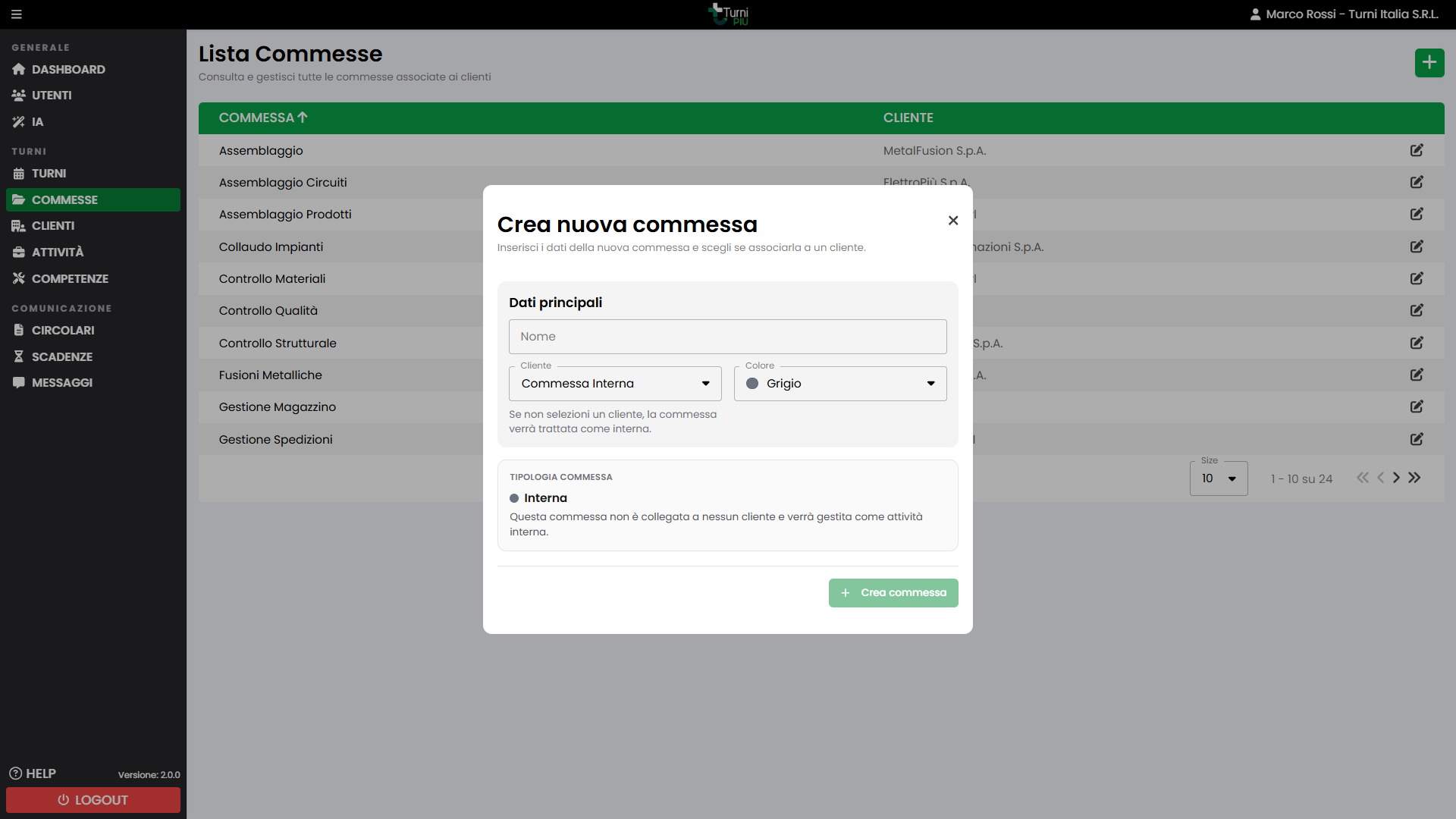Click the Nome input field
Image resolution: width=1456 pixels, height=819 pixels.
click(728, 337)
